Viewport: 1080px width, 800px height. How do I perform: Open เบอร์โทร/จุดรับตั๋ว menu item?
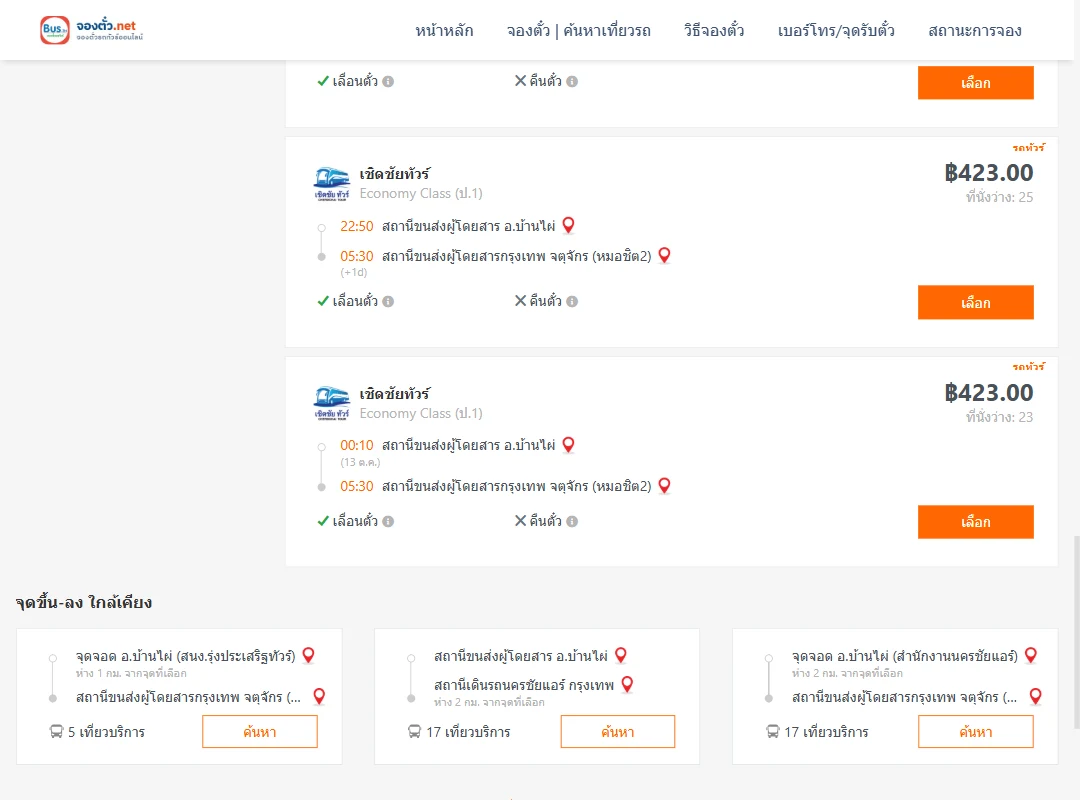click(836, 31)
